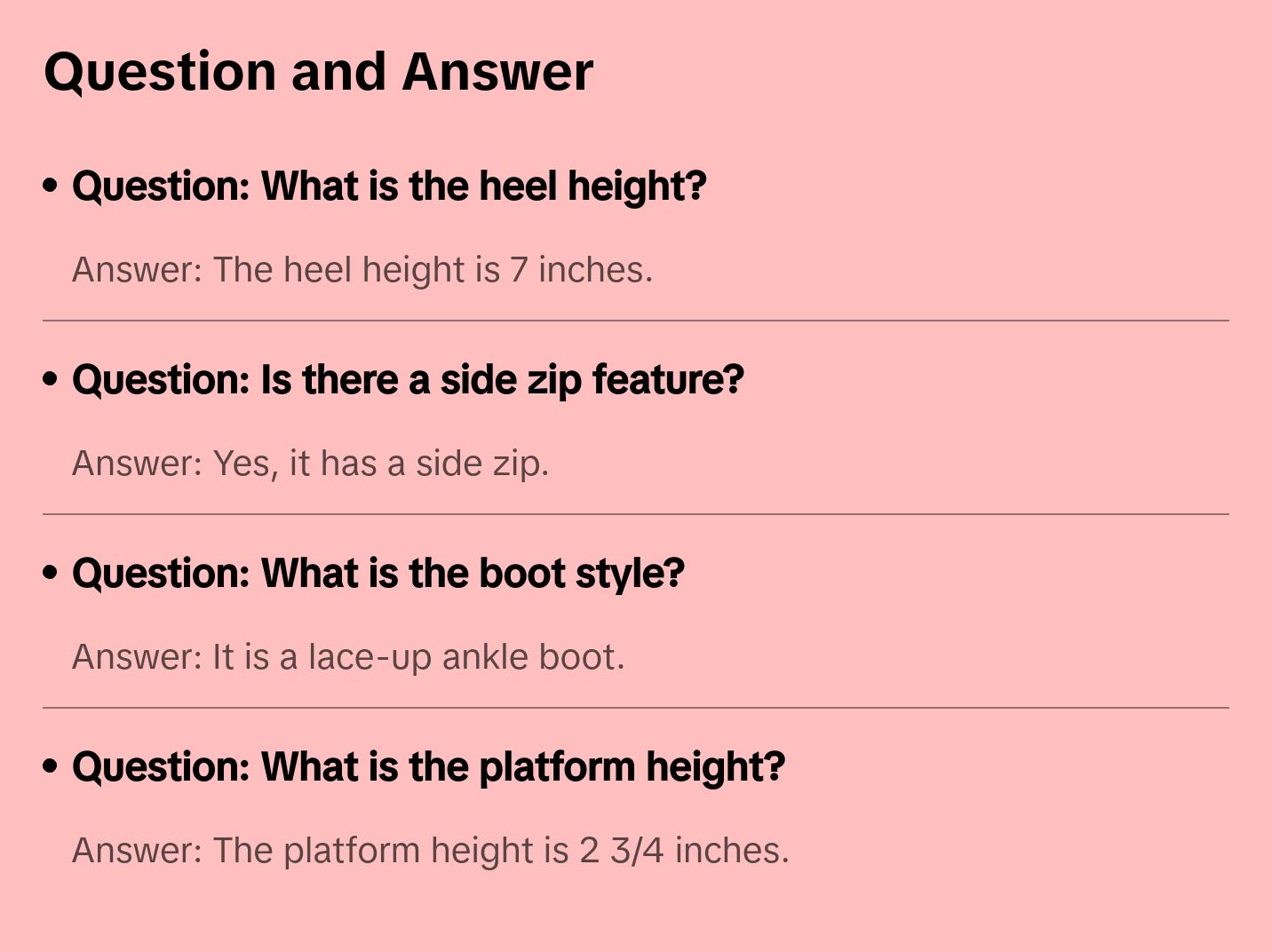This screenshot has height=952, width=1272.
Task: Click the platform height answer text
Action: (x=430, y=851)
